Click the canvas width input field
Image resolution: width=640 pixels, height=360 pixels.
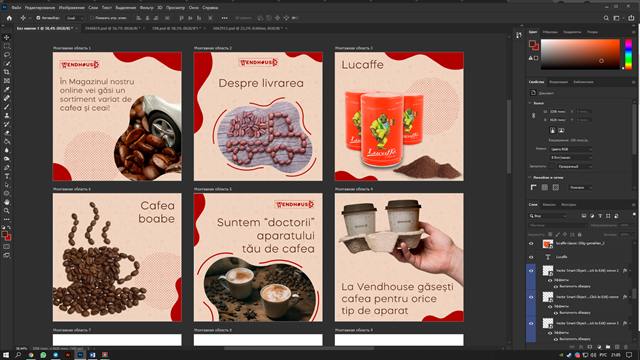click(x=558, y=111)
